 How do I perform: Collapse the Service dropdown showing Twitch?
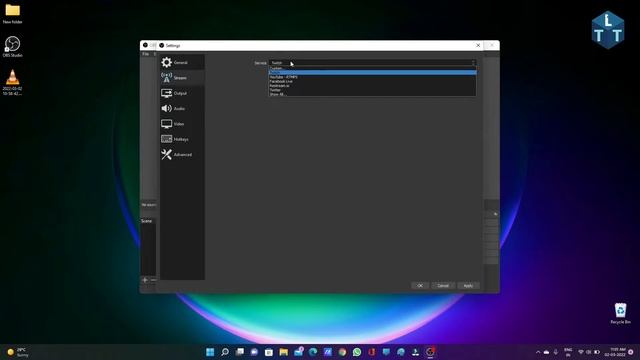[x=372, y=62]
